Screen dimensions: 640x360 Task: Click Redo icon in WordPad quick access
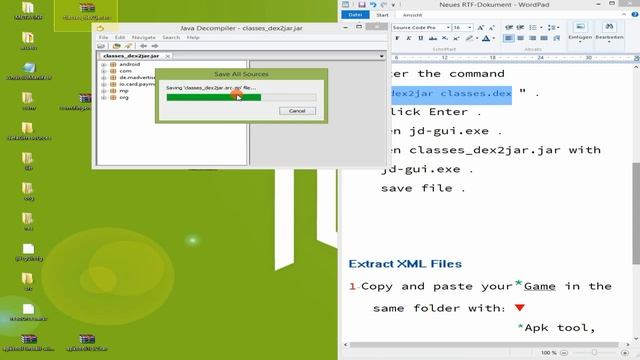384,4
